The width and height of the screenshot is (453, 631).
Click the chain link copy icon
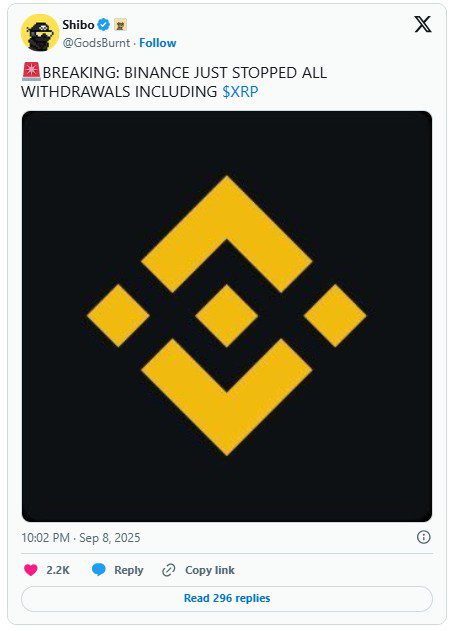[x=169, y=570]
